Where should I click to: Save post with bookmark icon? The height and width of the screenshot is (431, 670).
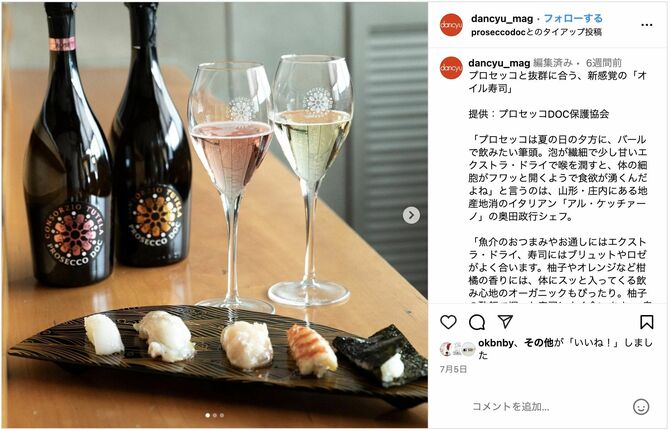[x=646, y=322]
